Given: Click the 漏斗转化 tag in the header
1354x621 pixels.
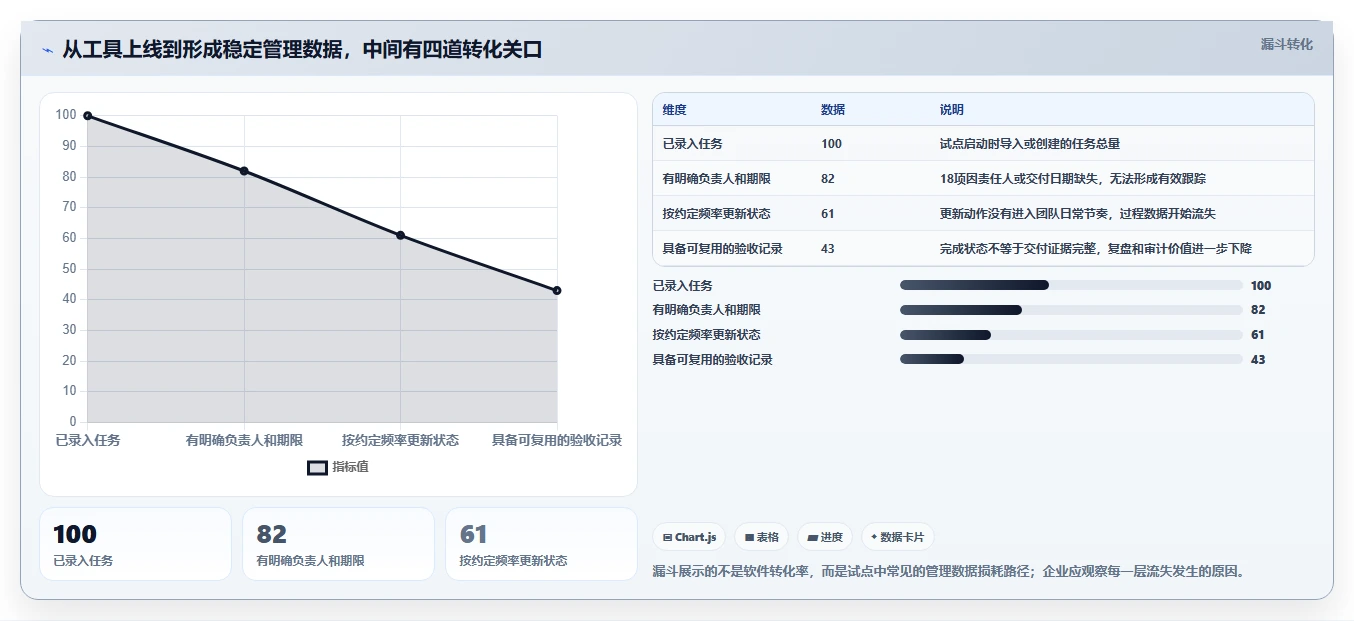Looking at the screenshot, I should pos(1286,45).
